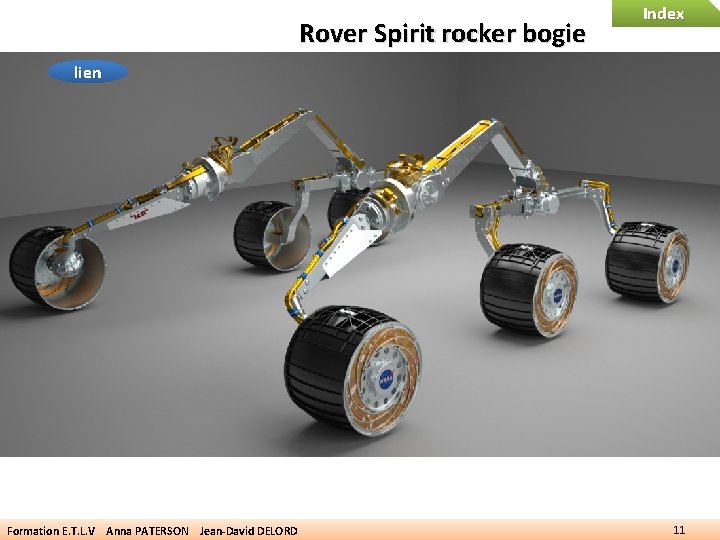Screen dimensions: 720x540
Task: Open the blue lien link button
Action: pos(88,72)
